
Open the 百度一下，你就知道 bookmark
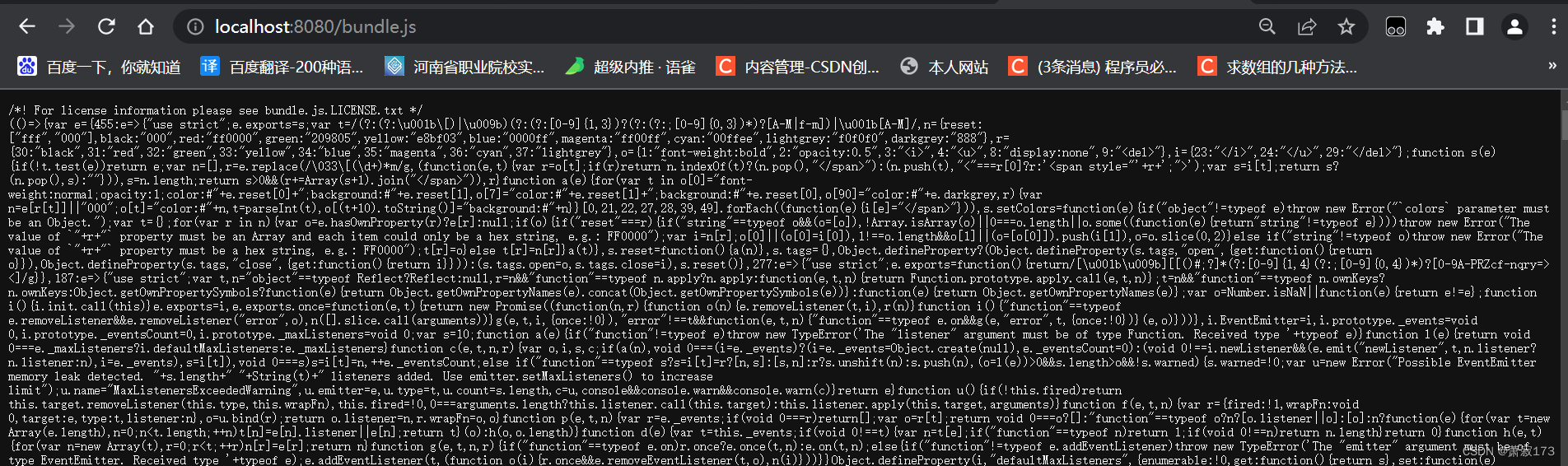(x=99, y=67)
